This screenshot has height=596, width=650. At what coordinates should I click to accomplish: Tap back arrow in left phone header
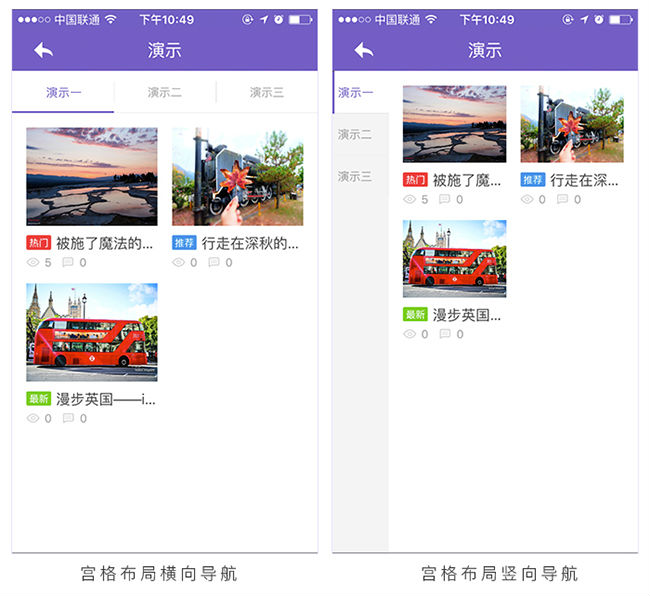[x=43, y=50]
